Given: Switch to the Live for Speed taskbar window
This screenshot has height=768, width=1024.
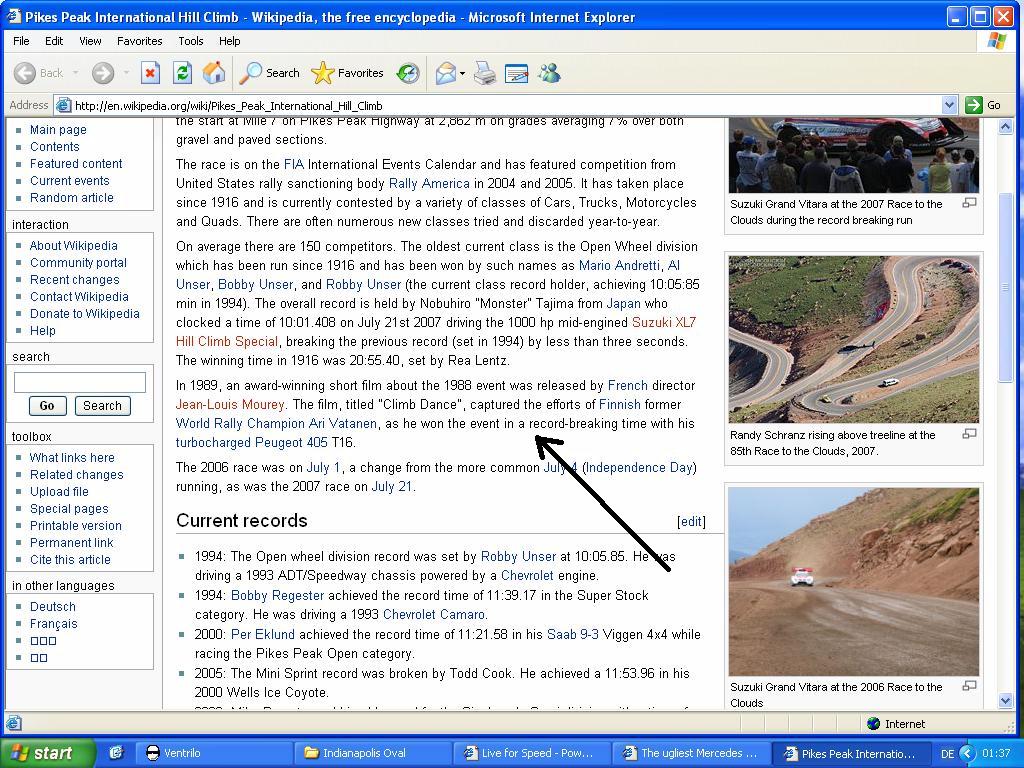Looking at the screenshot, I should click(532, 753).
